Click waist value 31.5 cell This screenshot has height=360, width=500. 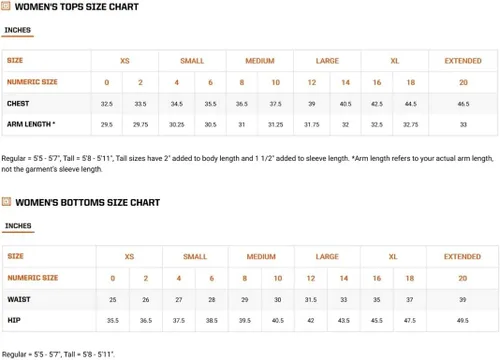[x=311, y=300]
